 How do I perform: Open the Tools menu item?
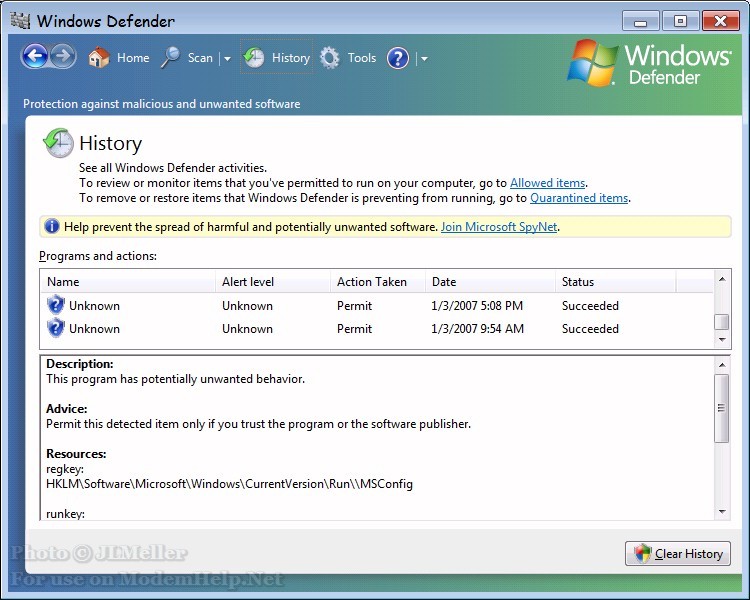pyautogui.click(x=362, y=58)
